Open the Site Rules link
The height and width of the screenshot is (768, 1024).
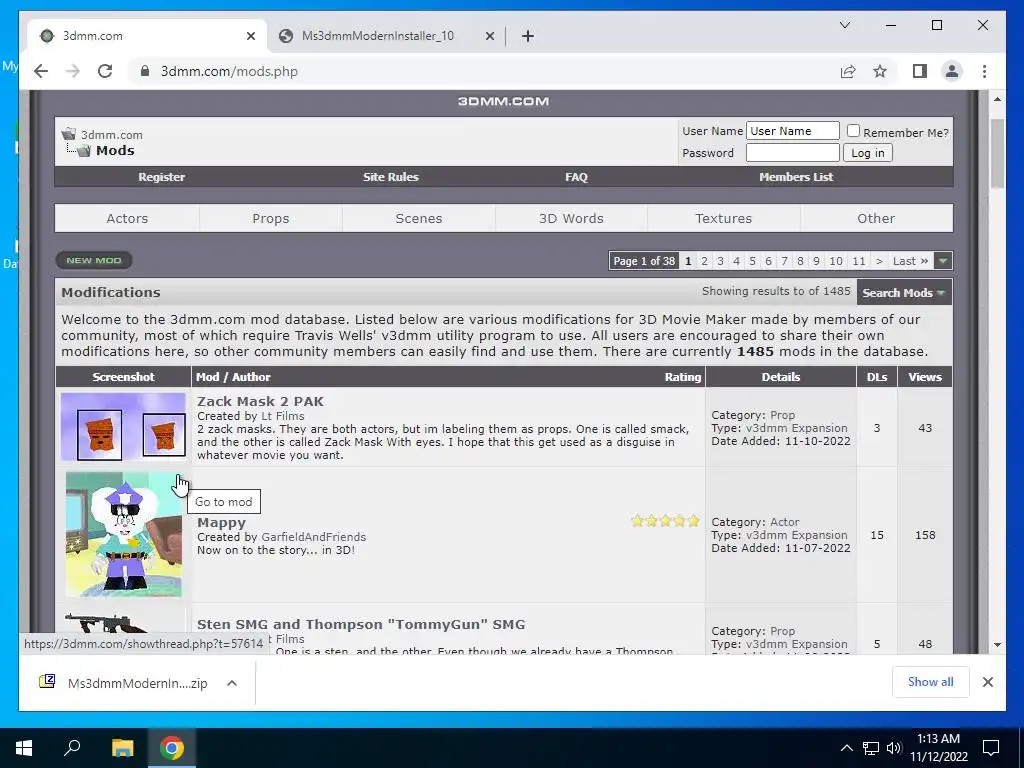pos(391,177)
